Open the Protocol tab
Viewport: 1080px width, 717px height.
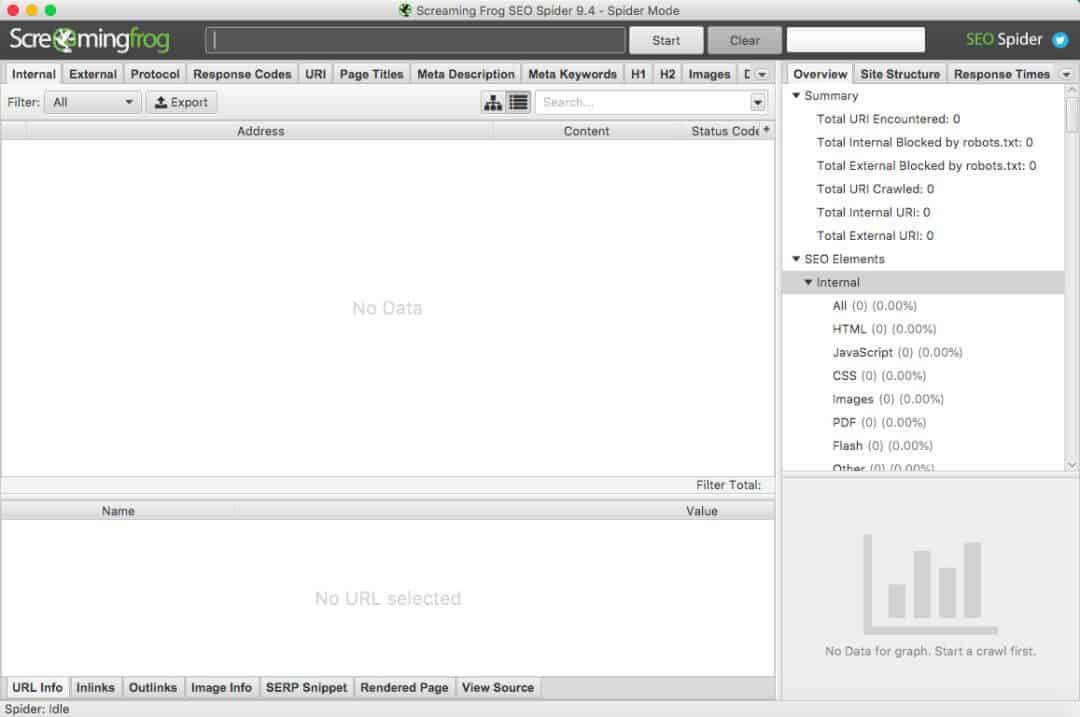pyautogui.click(x=155, y=74)
